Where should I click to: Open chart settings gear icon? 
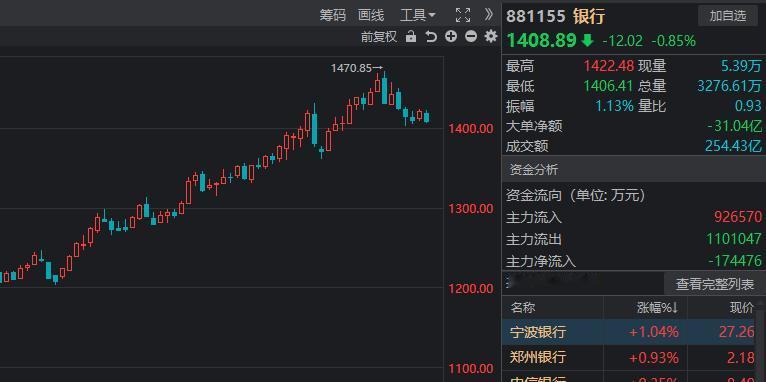click(x=490, y=36)
